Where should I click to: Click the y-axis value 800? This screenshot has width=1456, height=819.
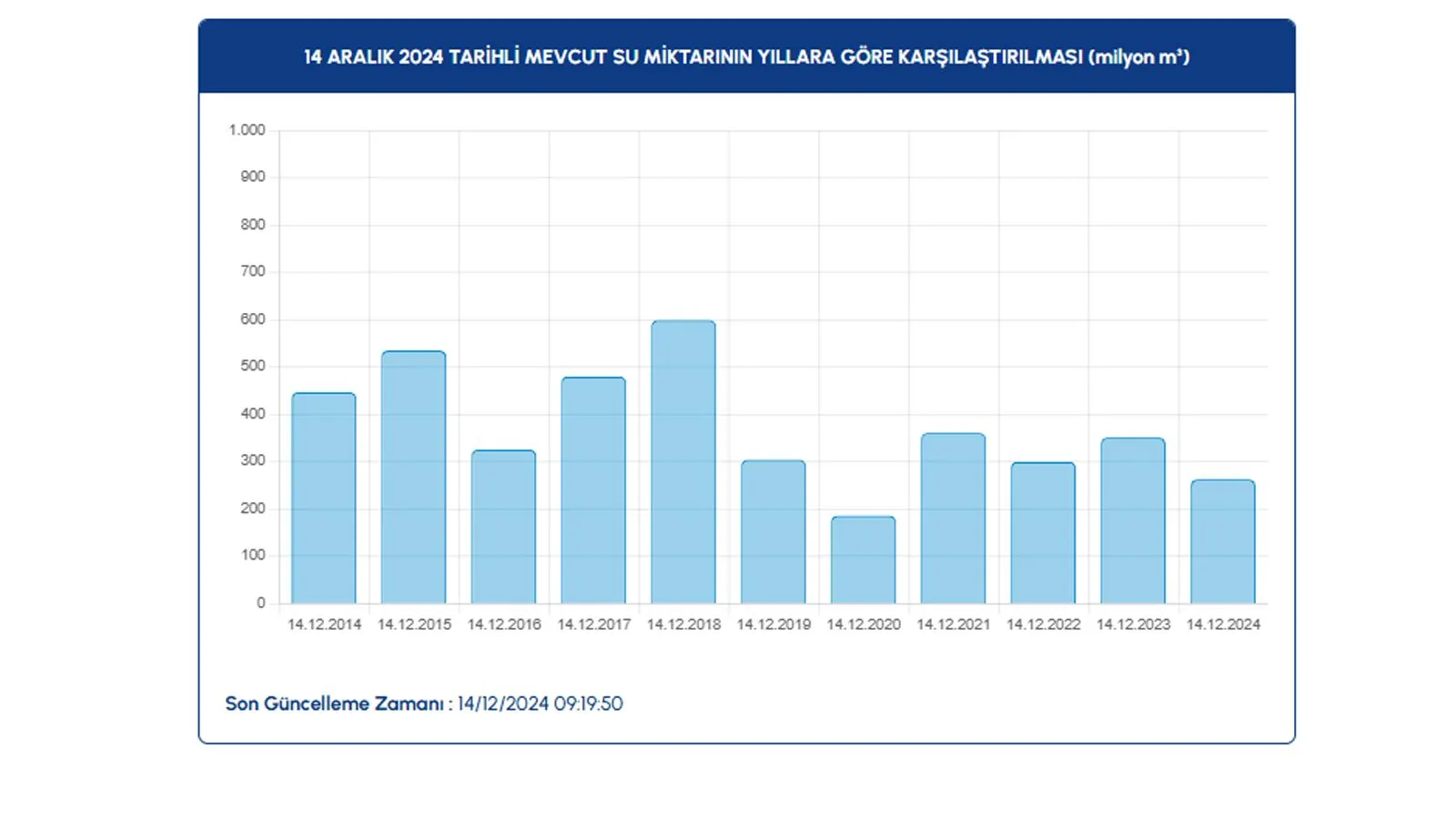253,225
